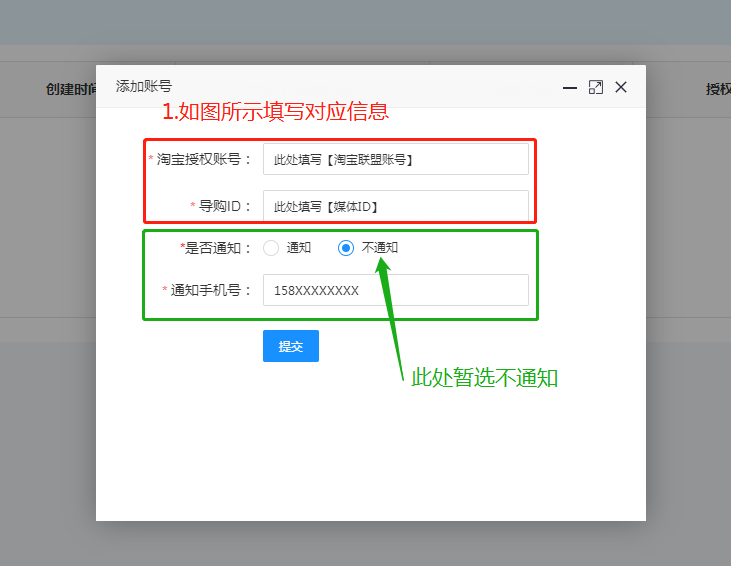Minimize the 添加账号 dialog
The height and width of the screenshot is (566, 731).
point(570,88)
